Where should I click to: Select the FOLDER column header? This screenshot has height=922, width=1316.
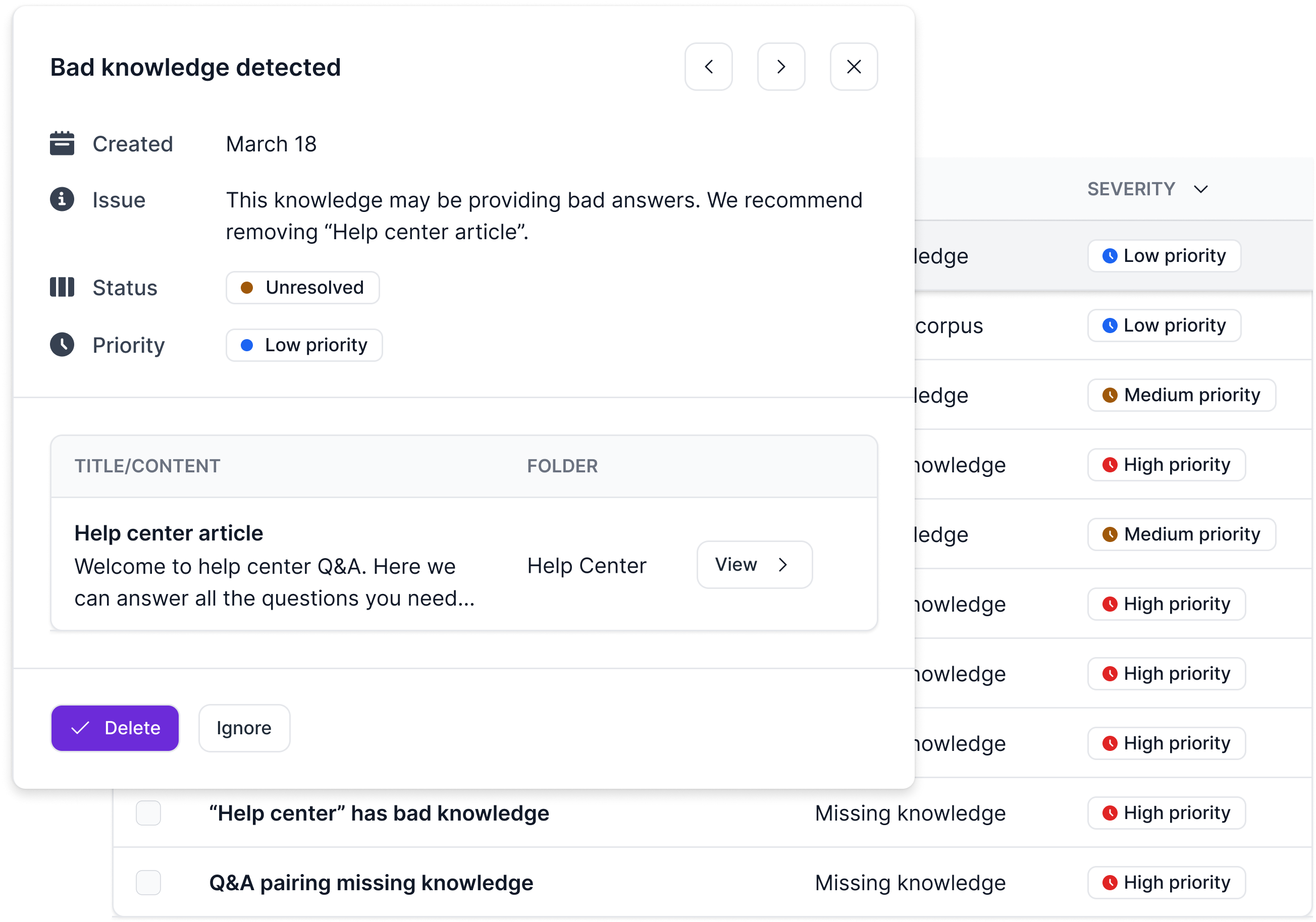tap(562, 465)
